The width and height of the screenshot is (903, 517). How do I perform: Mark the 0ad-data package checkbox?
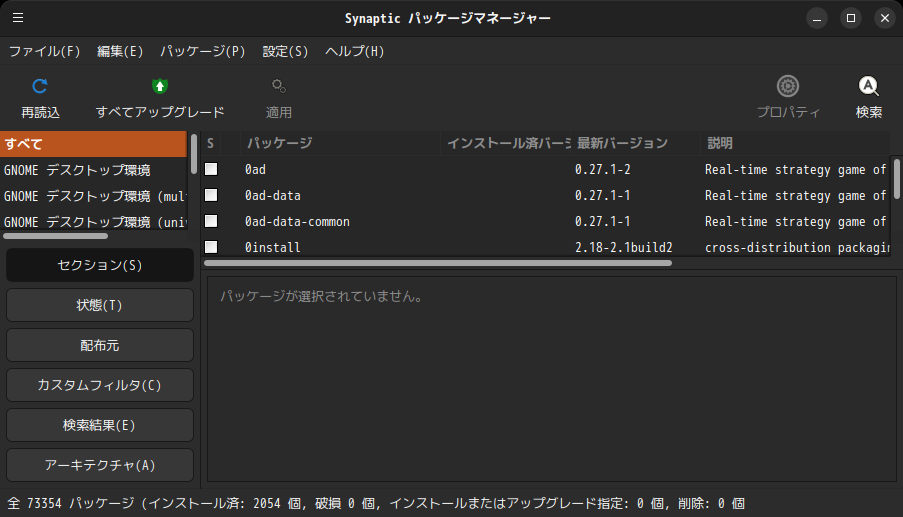[211, 195]
